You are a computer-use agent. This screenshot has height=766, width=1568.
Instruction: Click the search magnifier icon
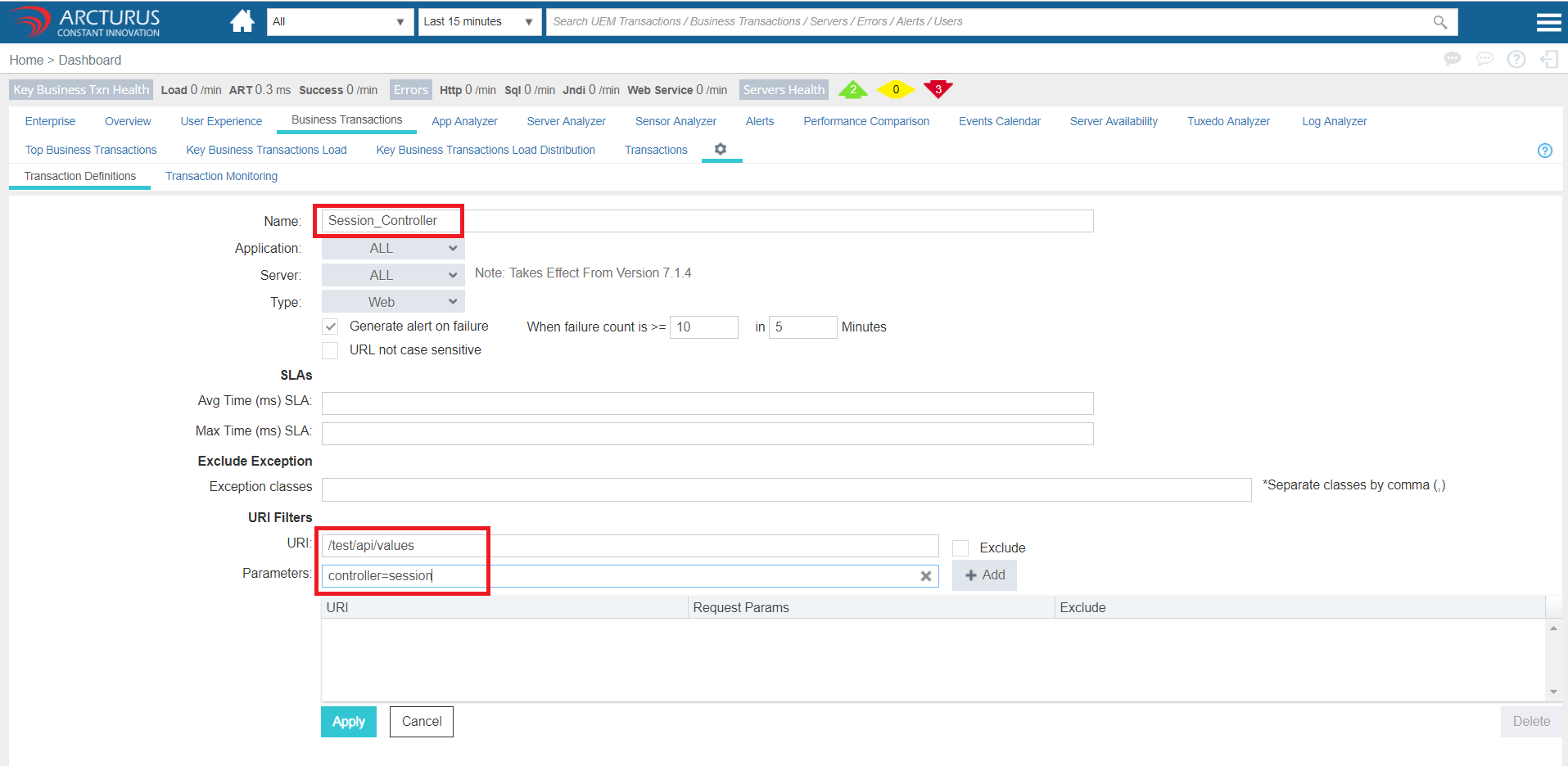click(1439, 22)
